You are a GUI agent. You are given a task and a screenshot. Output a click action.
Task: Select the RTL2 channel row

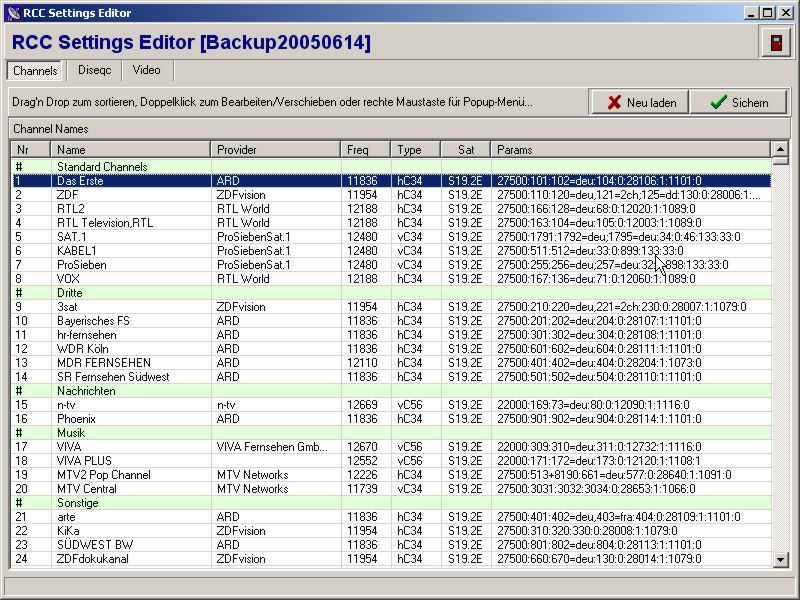(x=391, y=209)
